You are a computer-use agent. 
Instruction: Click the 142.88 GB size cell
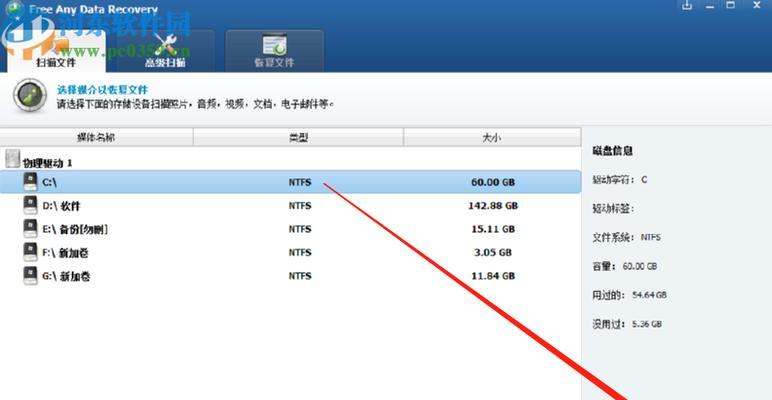tap(493, 205)
